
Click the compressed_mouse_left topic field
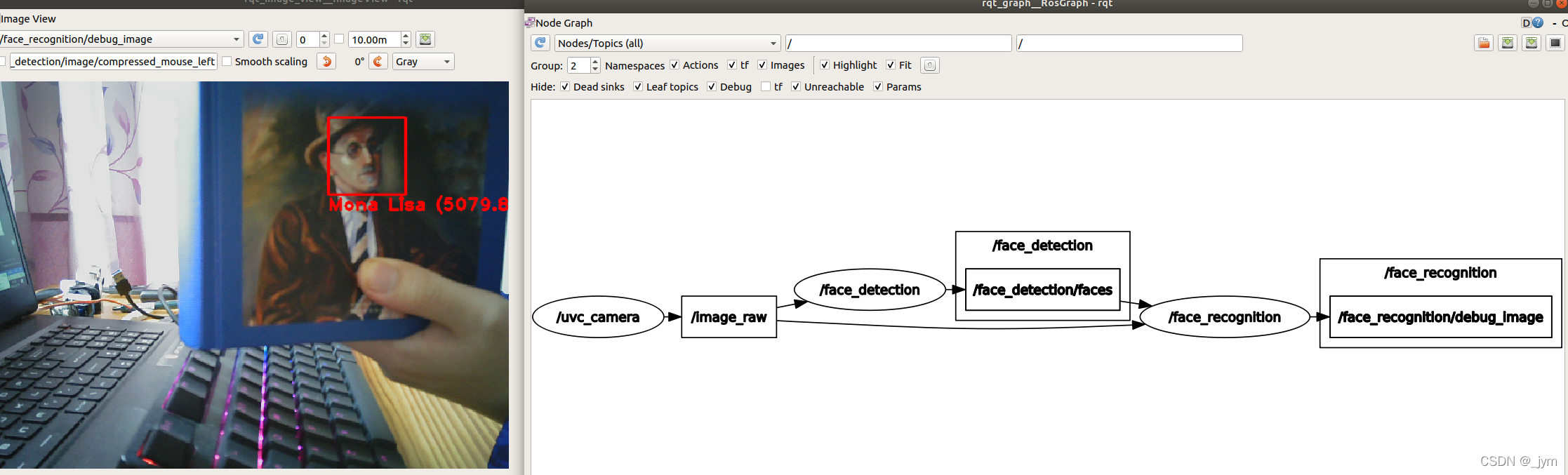coord(114,62)
